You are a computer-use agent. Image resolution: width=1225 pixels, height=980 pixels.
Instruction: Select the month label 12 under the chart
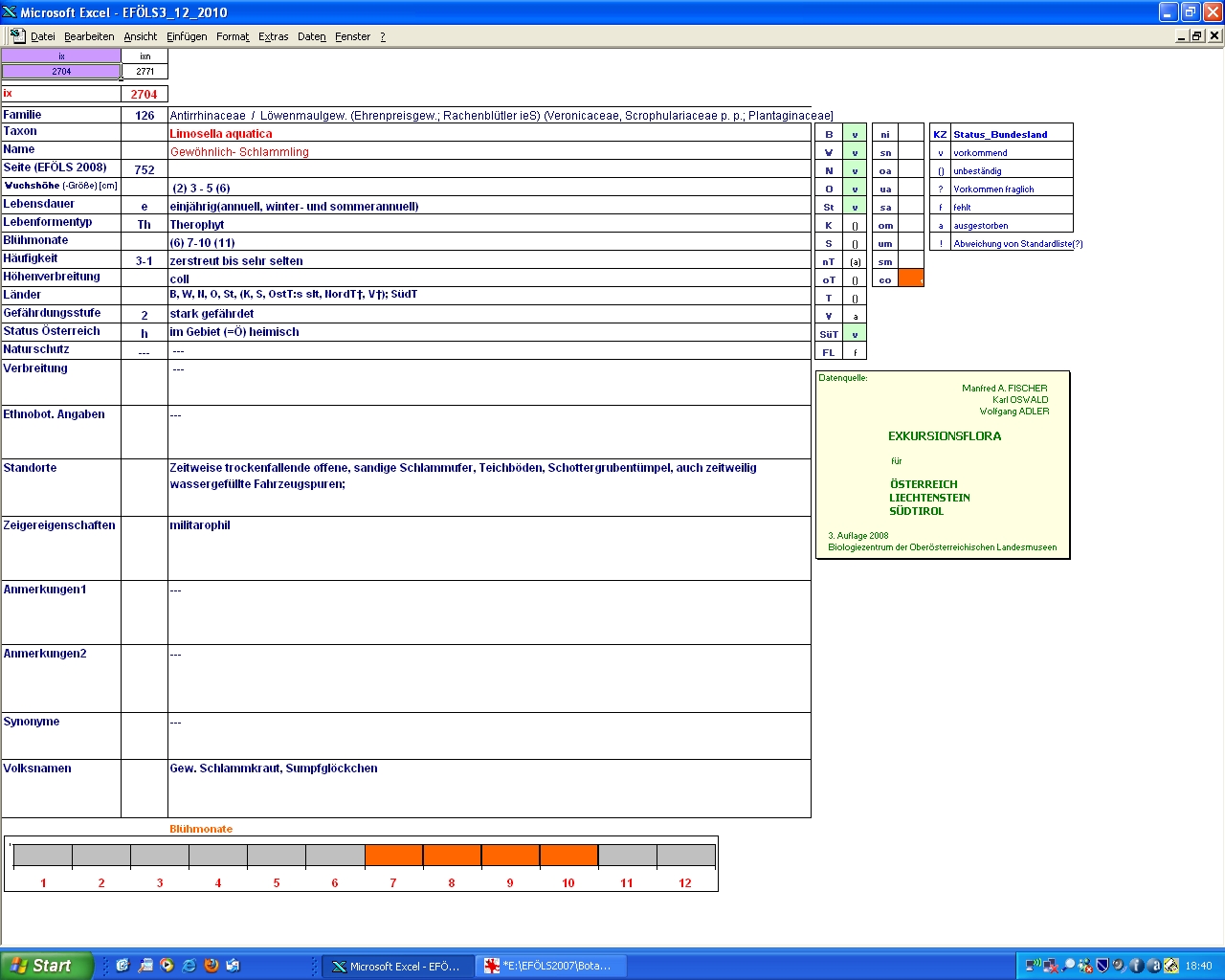point(685,882)
